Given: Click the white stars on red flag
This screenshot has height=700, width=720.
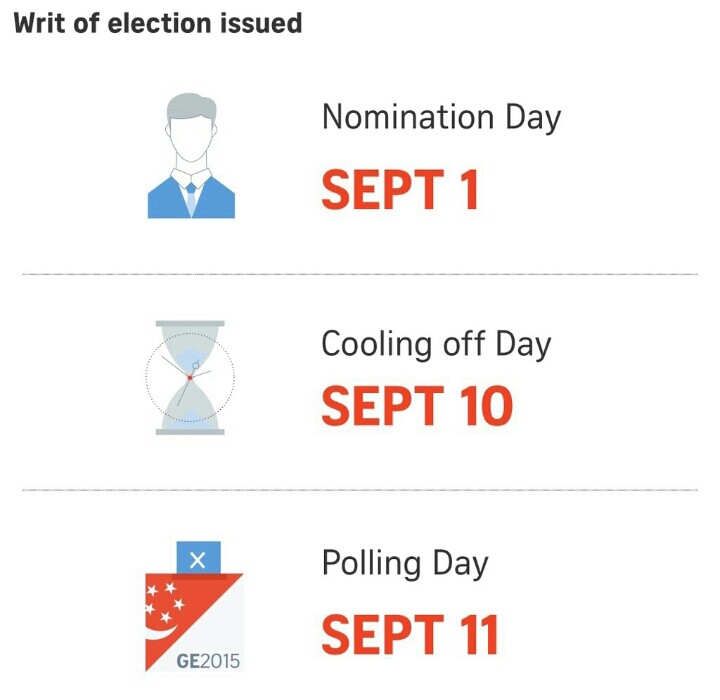Looking at the screenshot, I should 164,602.
